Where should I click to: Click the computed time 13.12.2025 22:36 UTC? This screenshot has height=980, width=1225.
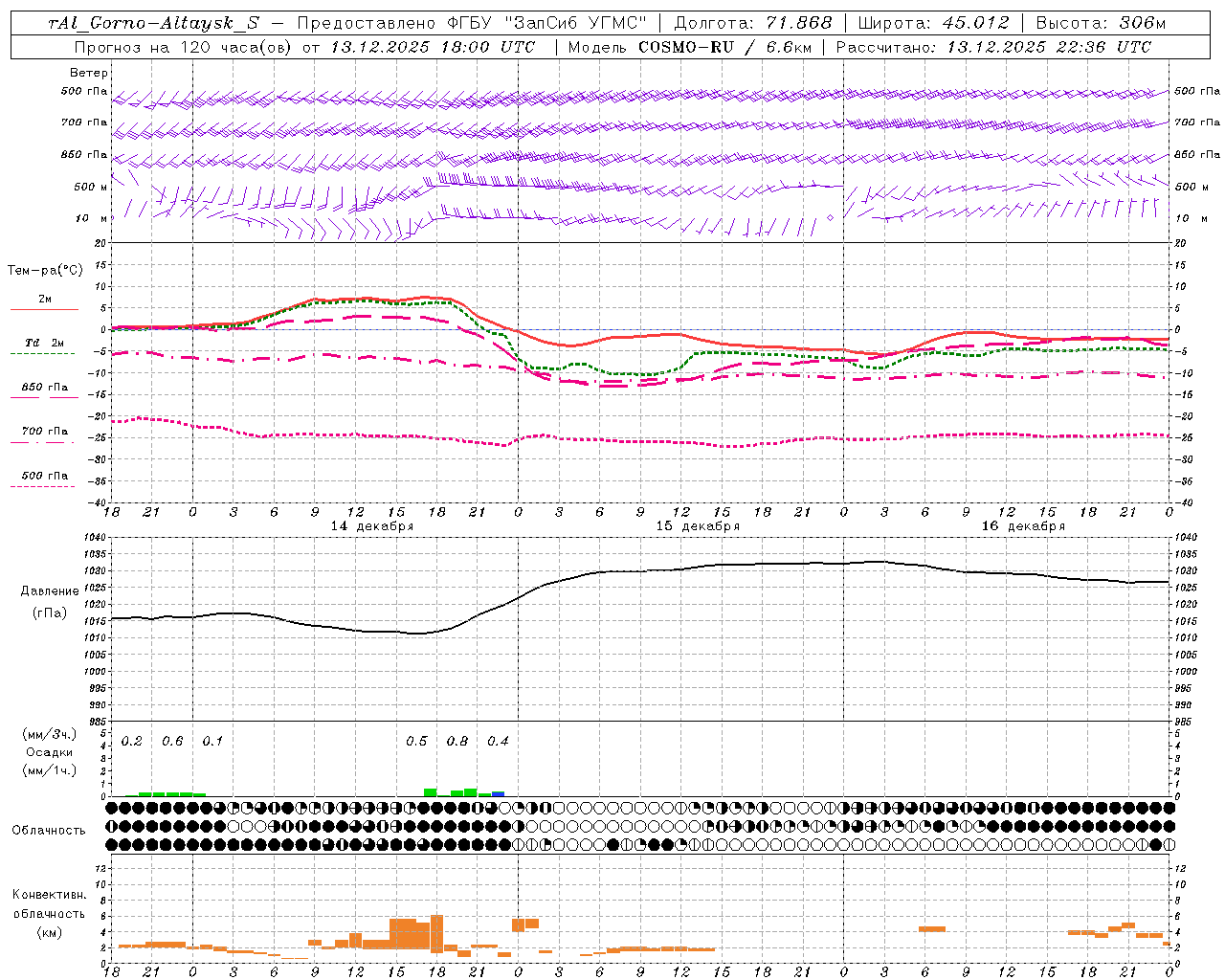coord(1049,47)
